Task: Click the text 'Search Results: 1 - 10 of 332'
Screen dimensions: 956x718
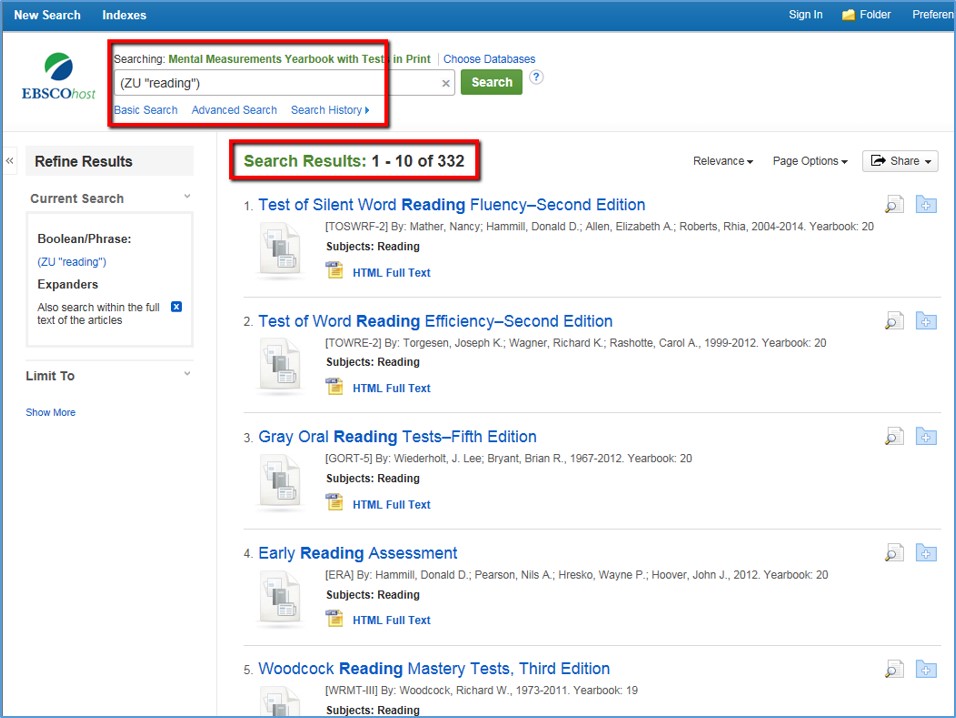Action: [x=354, y=161]
